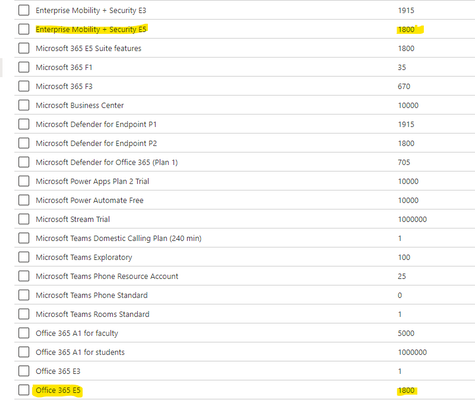Click 1000000 count for Office 365 A1 students

412,352
